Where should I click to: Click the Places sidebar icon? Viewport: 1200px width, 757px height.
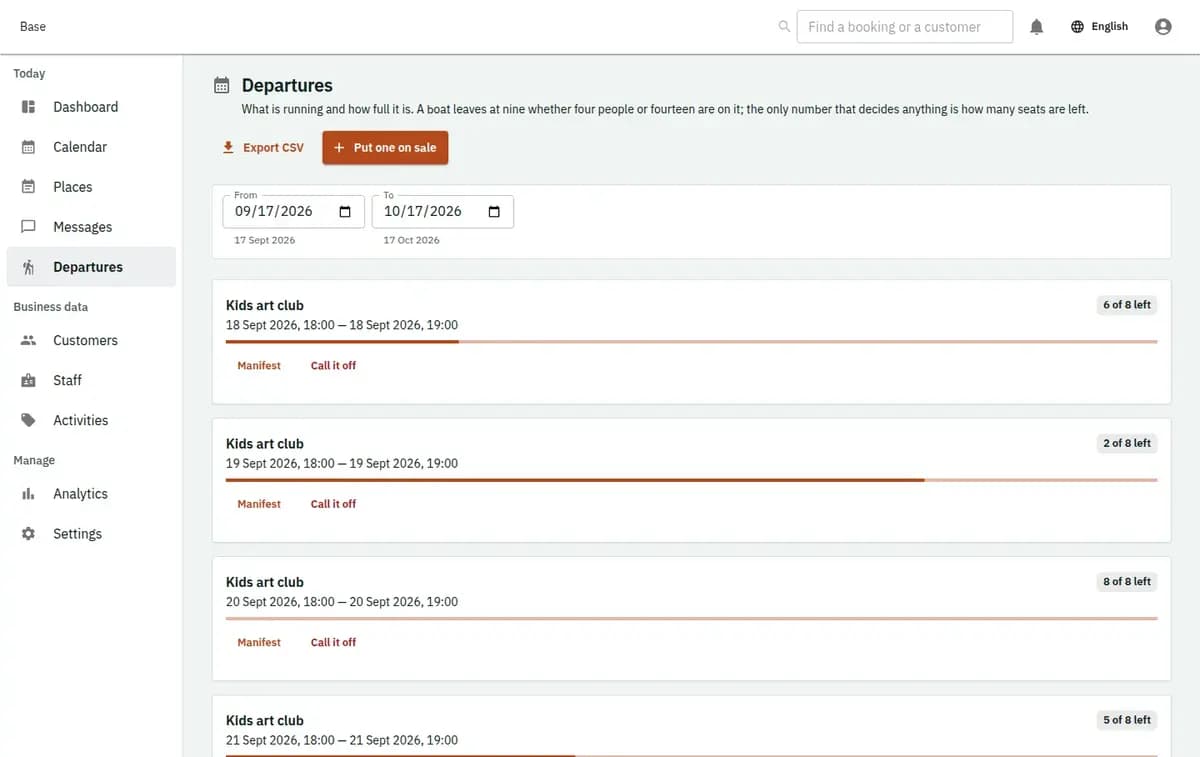pyautogui.click(x=29, y=187)
